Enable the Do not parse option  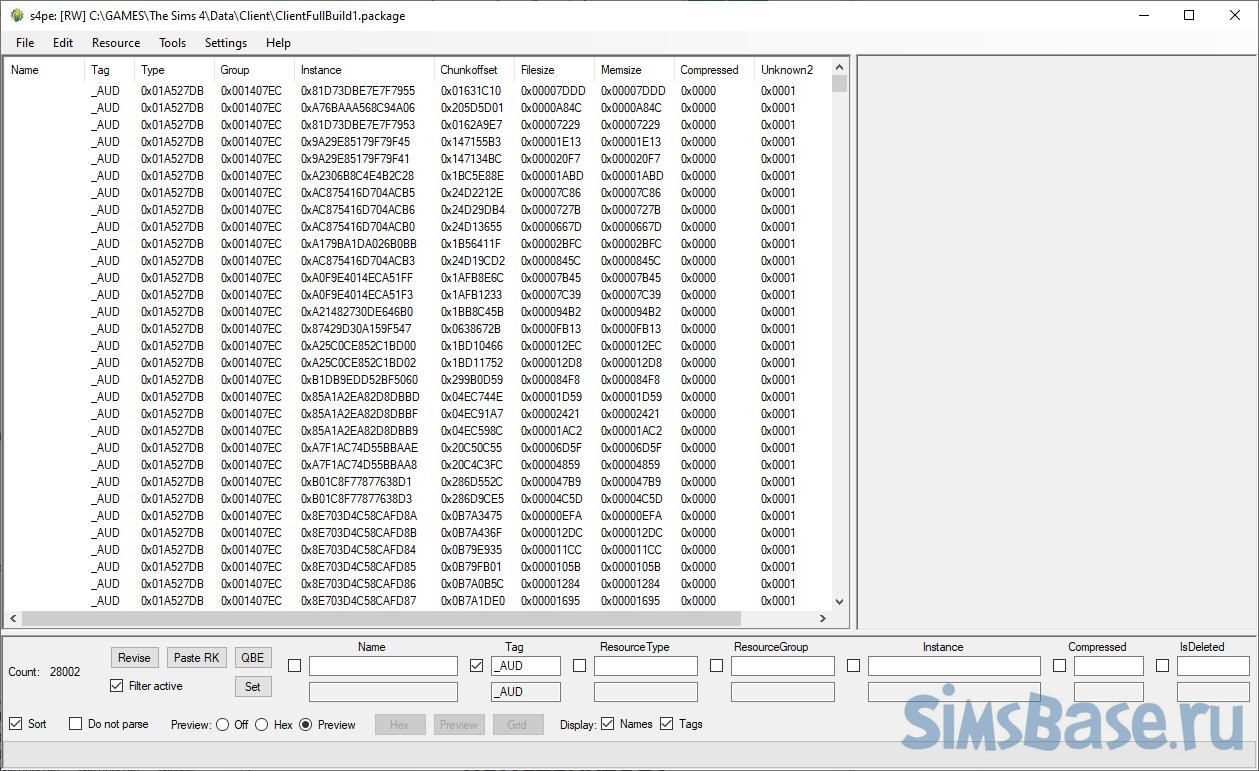76,724
